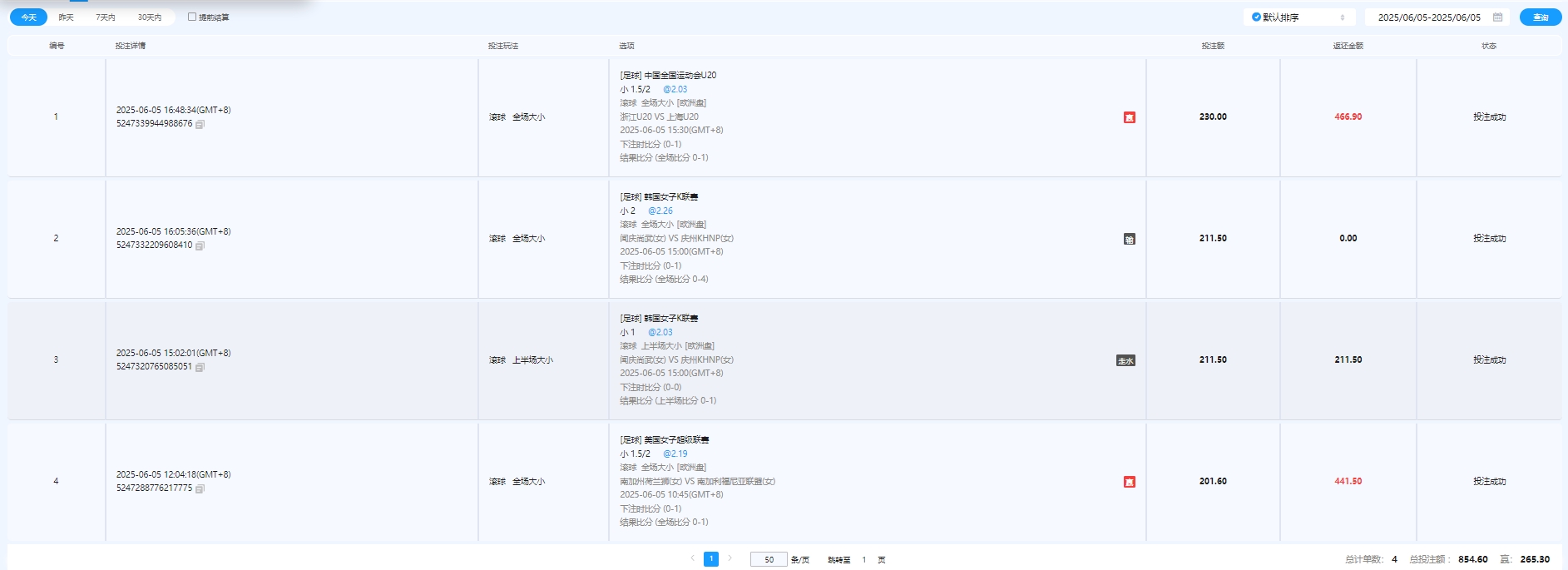Switch to the 7天内 filter tab
This screenshot has width=1568, height=570.
[106, 17]
